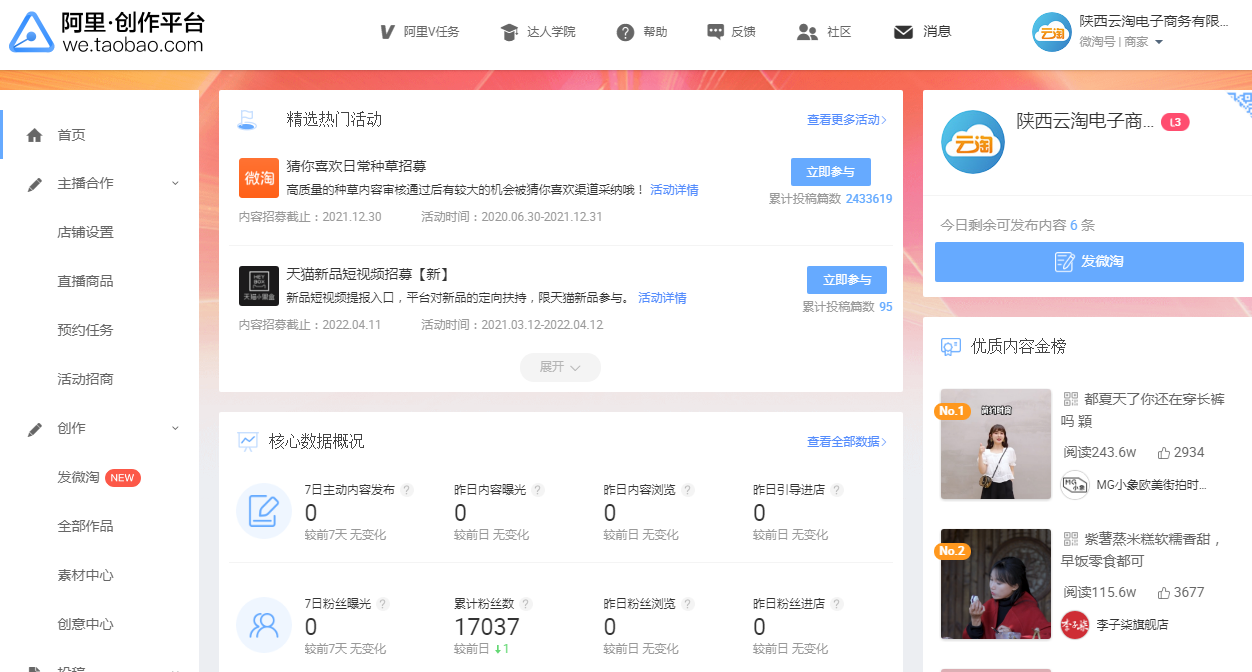Click the L3 level badge
Image resolution: width=1252 pixels, height=672 pixels.
tap(1175, 122)
